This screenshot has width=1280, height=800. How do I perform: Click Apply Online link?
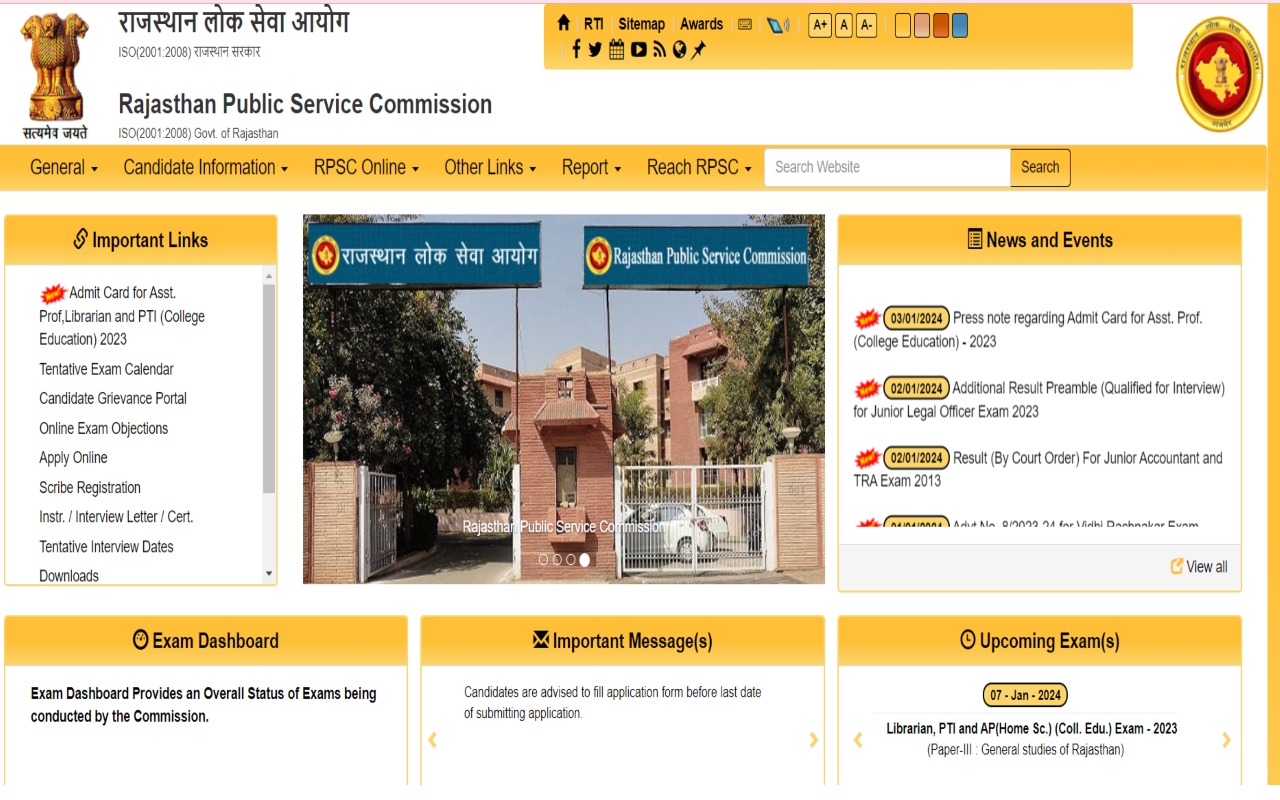(x=73, y=457)
